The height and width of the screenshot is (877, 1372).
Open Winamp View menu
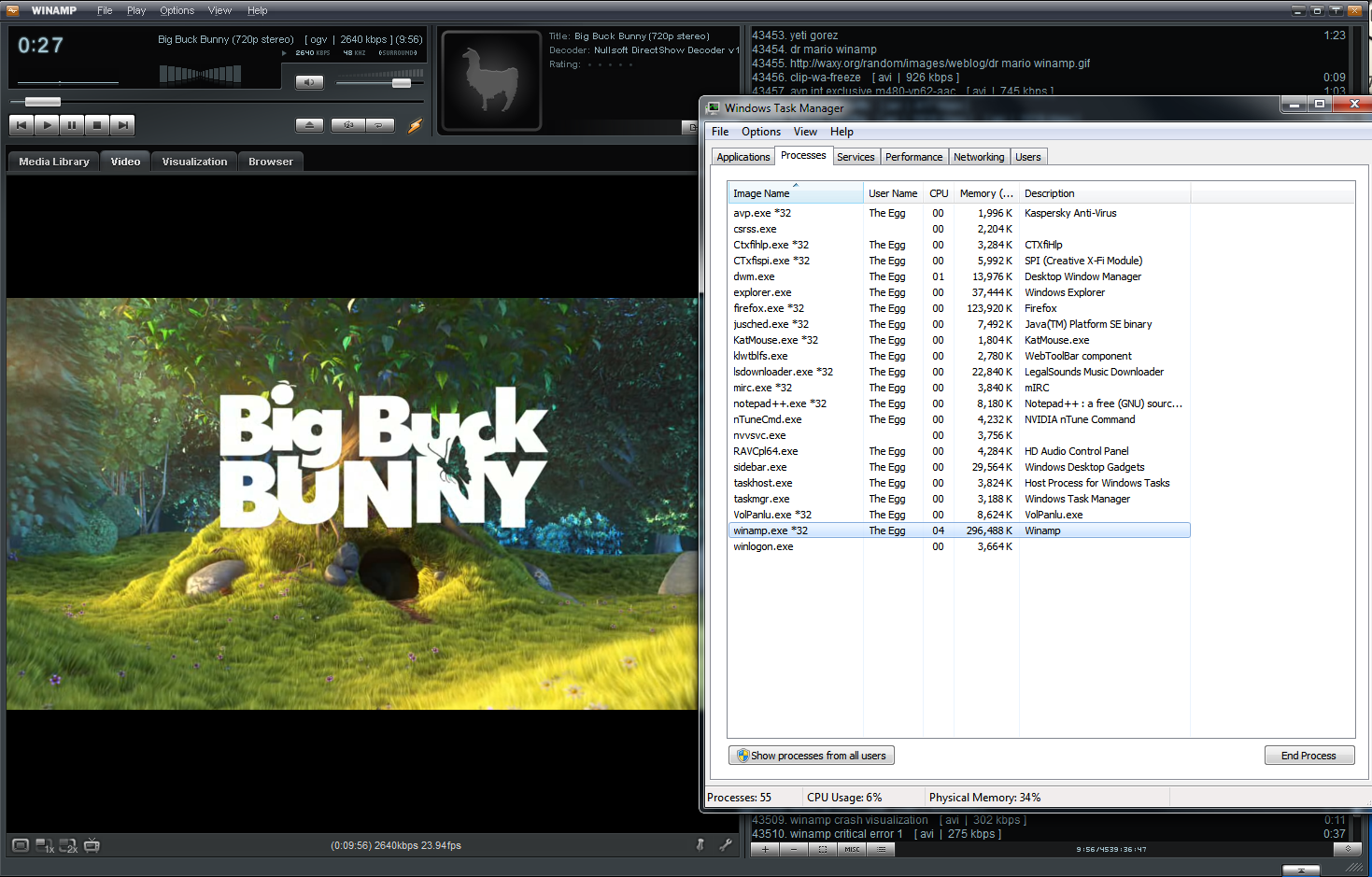[x=219, y=10]
